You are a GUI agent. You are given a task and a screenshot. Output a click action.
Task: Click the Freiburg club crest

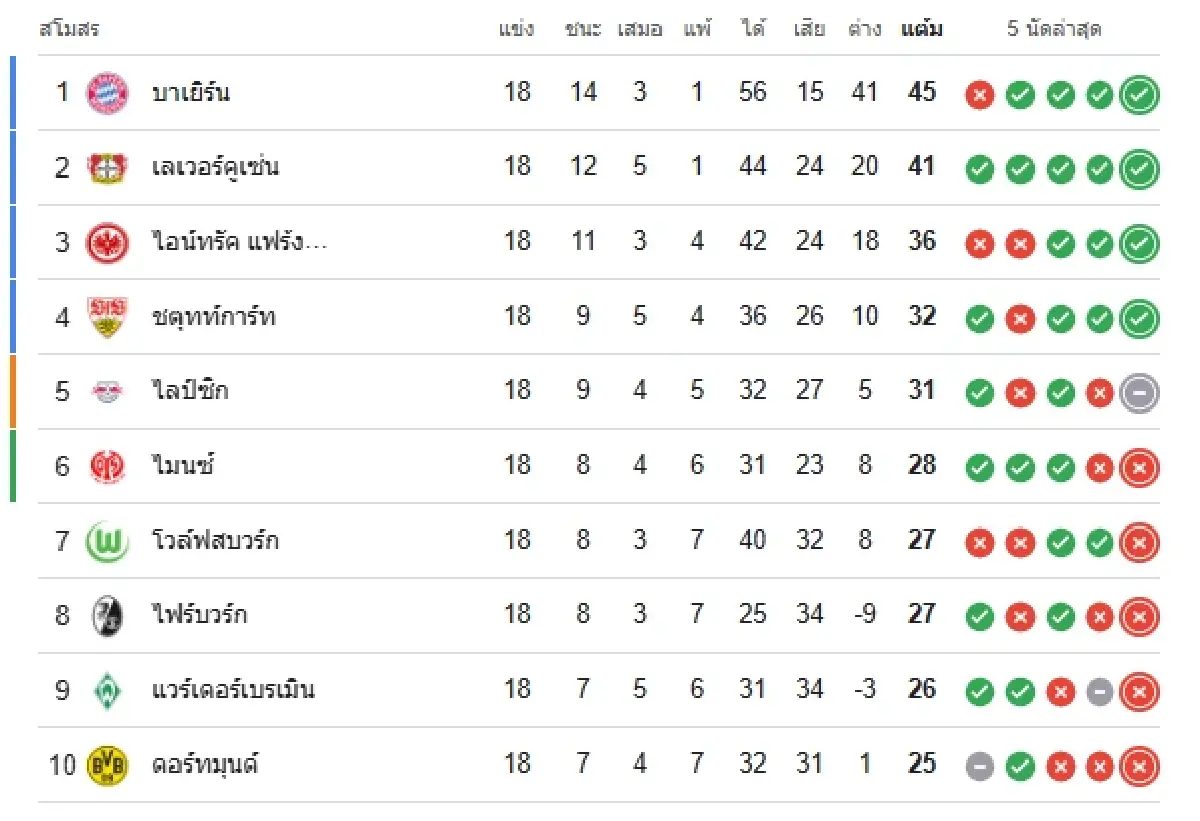107,615
